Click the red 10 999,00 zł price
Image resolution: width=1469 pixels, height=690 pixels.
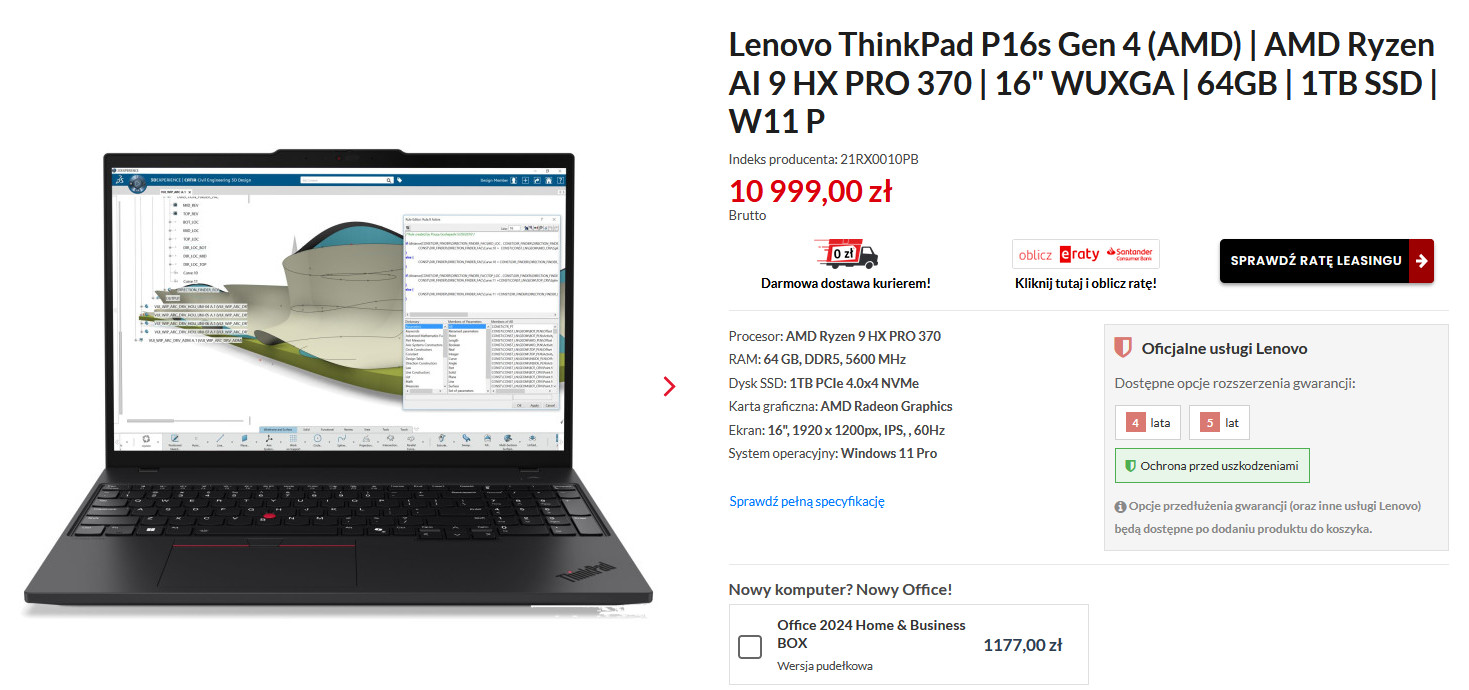point(810,190)
